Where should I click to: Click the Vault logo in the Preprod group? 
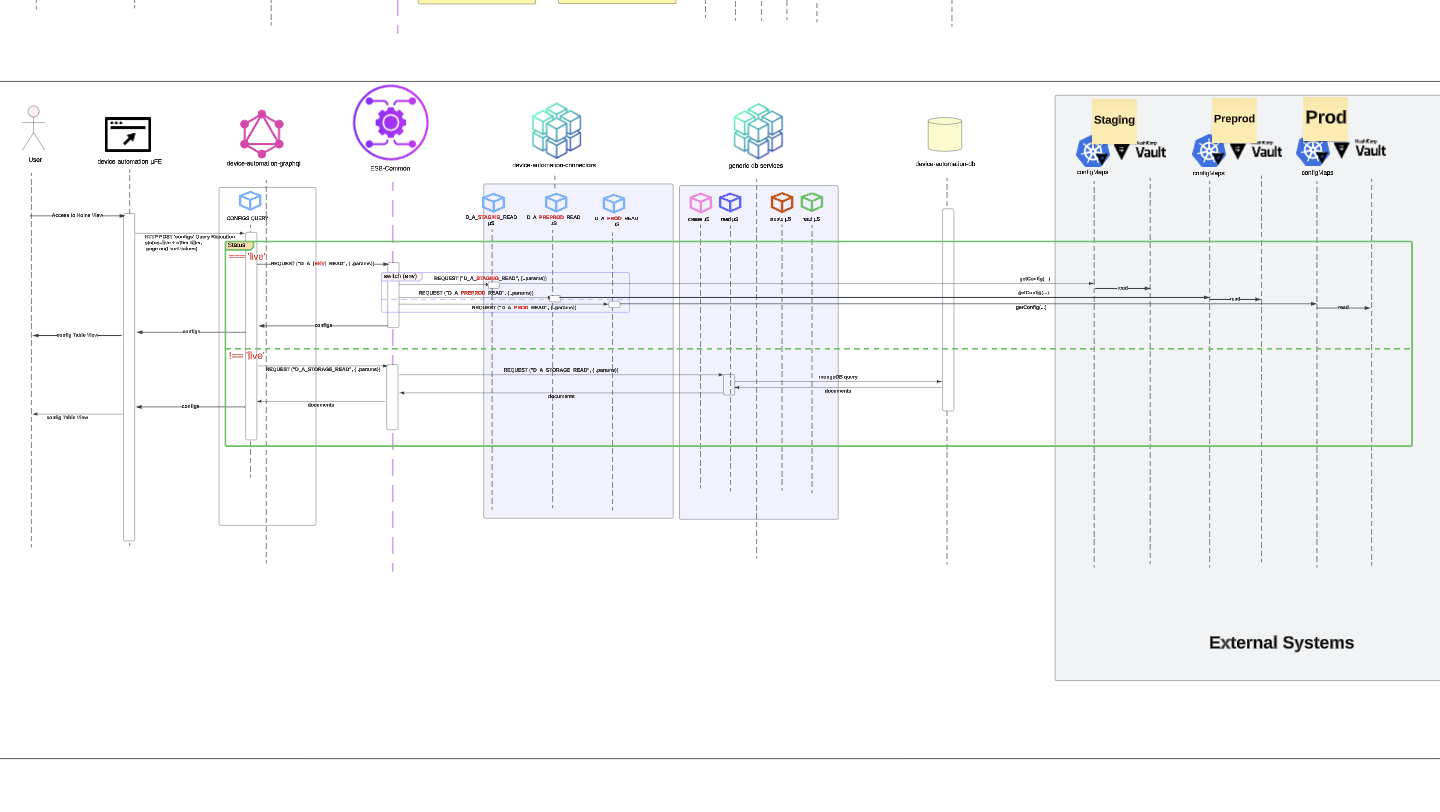click(x=1256, y=150)
